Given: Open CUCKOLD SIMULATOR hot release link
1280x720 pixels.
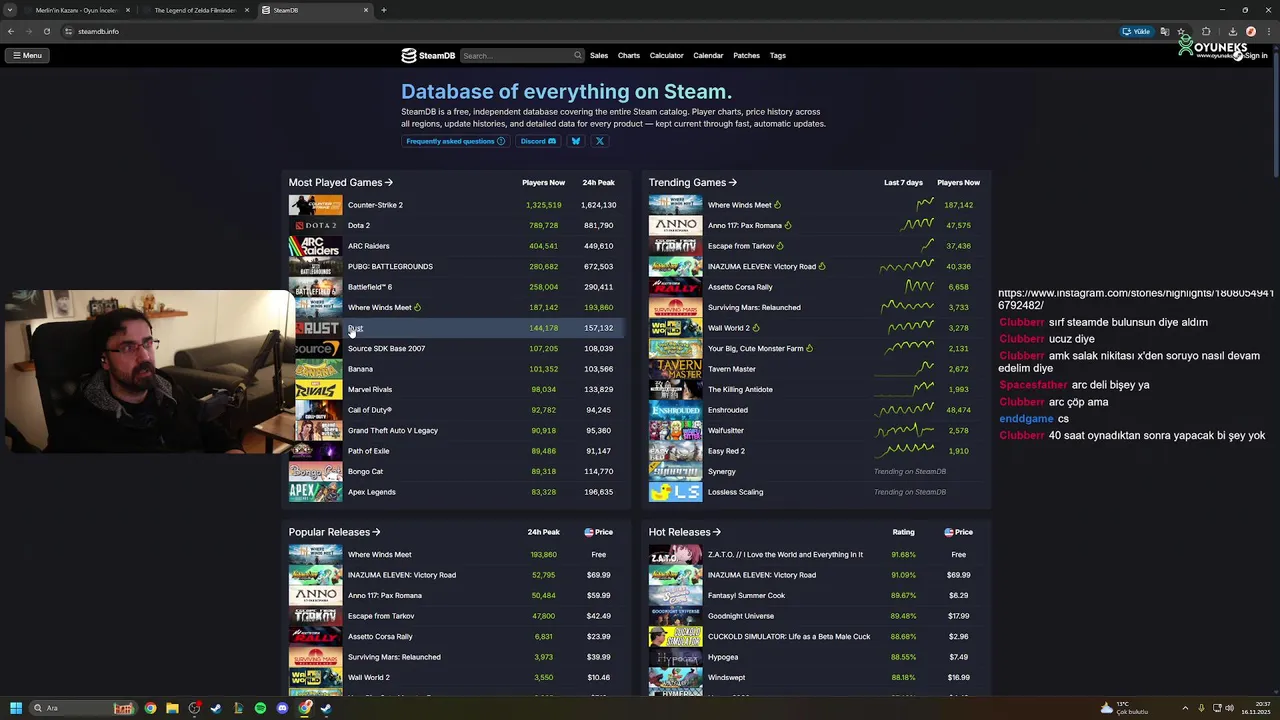Looking at the screenshot, I should [789, 636].
